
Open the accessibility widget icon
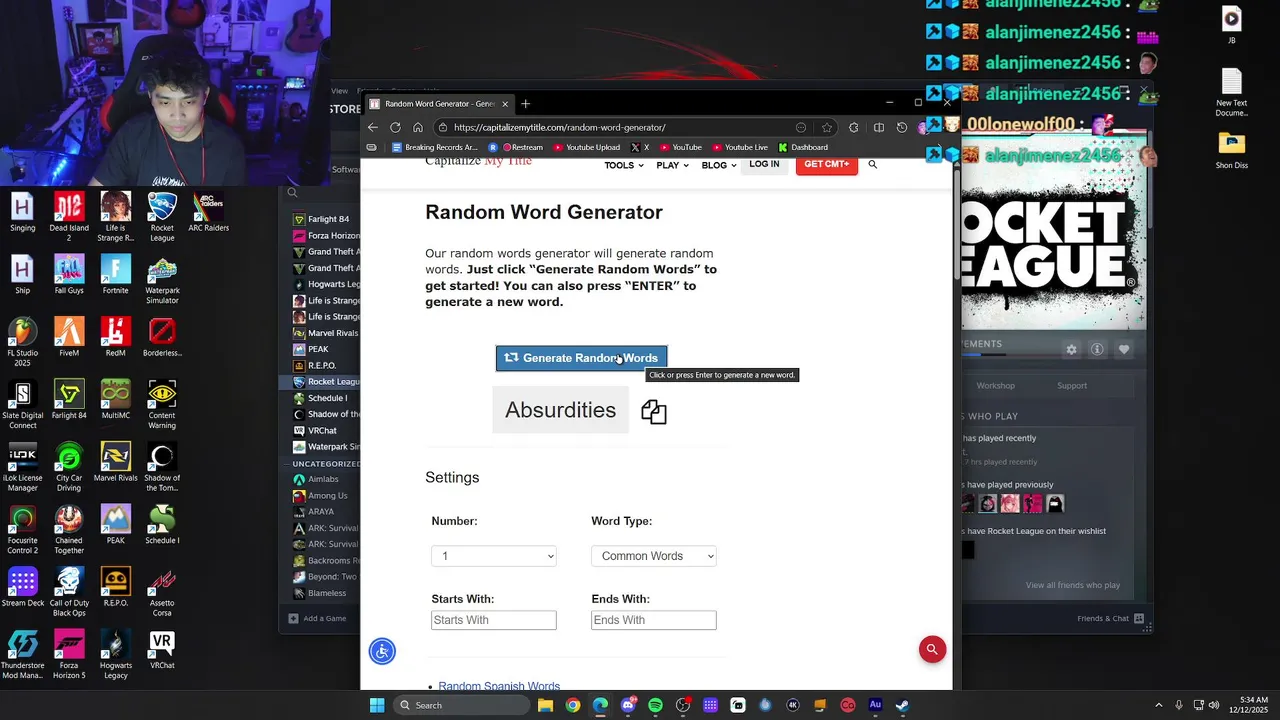point(382,651)
